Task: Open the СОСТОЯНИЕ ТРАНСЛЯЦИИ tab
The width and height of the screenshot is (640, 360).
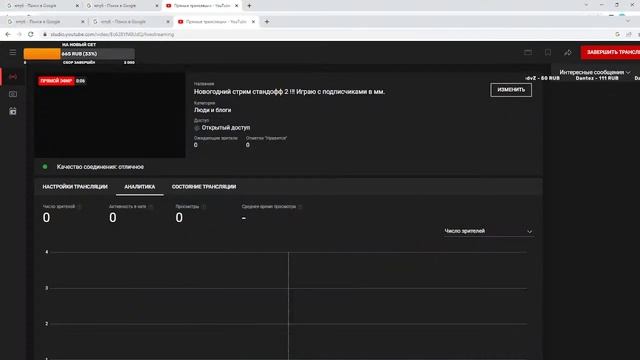Action: pos(204,187)
